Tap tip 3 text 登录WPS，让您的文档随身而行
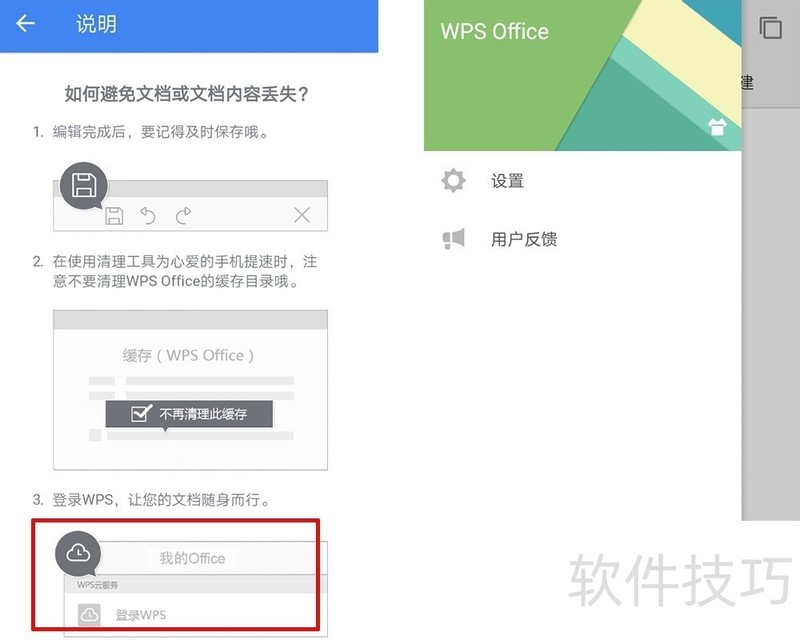Viewport: 800px width, 640px height. pyautogui.click(x=161, y=499)
